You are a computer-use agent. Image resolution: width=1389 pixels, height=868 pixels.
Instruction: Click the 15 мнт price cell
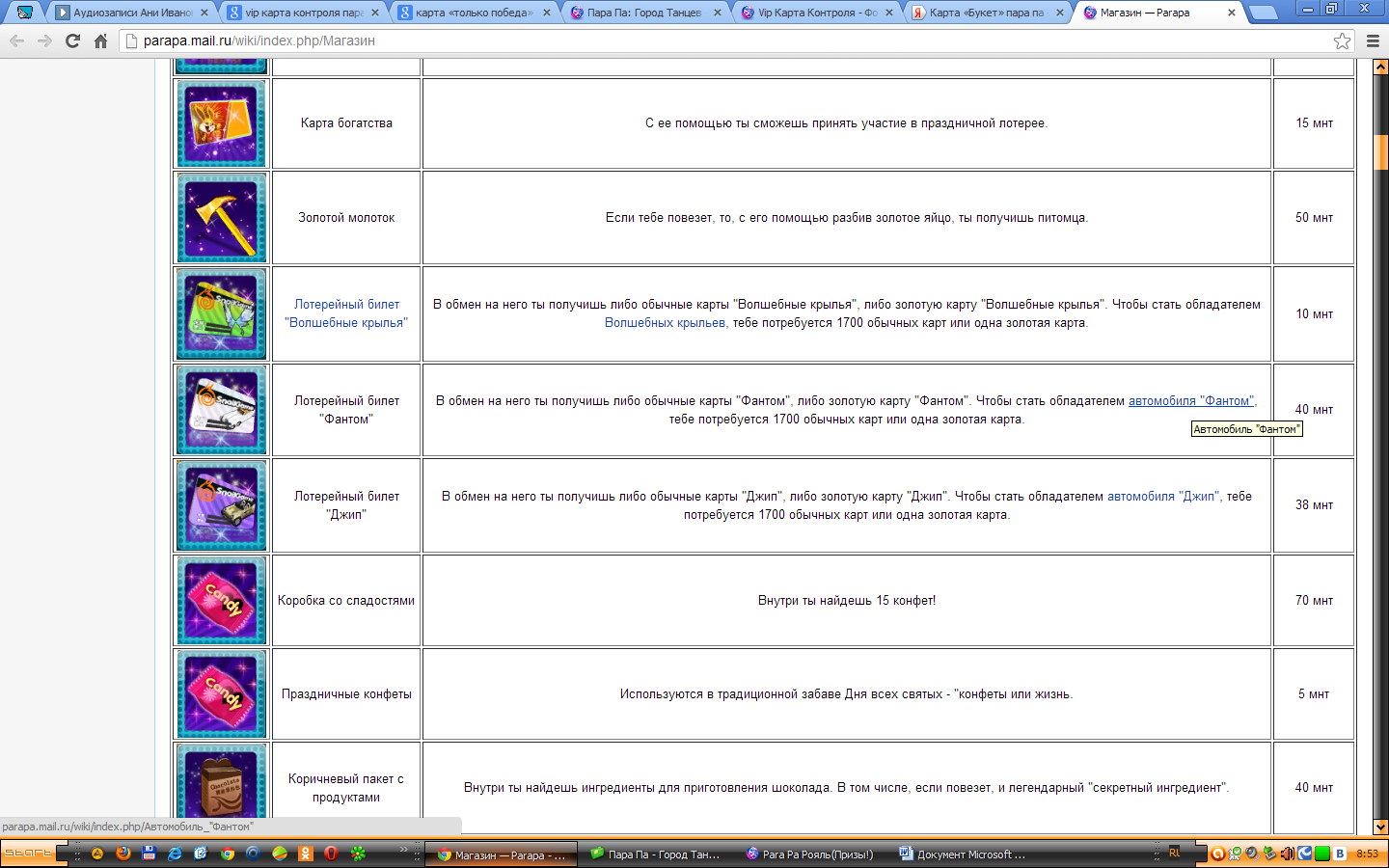click(1314, 123)
